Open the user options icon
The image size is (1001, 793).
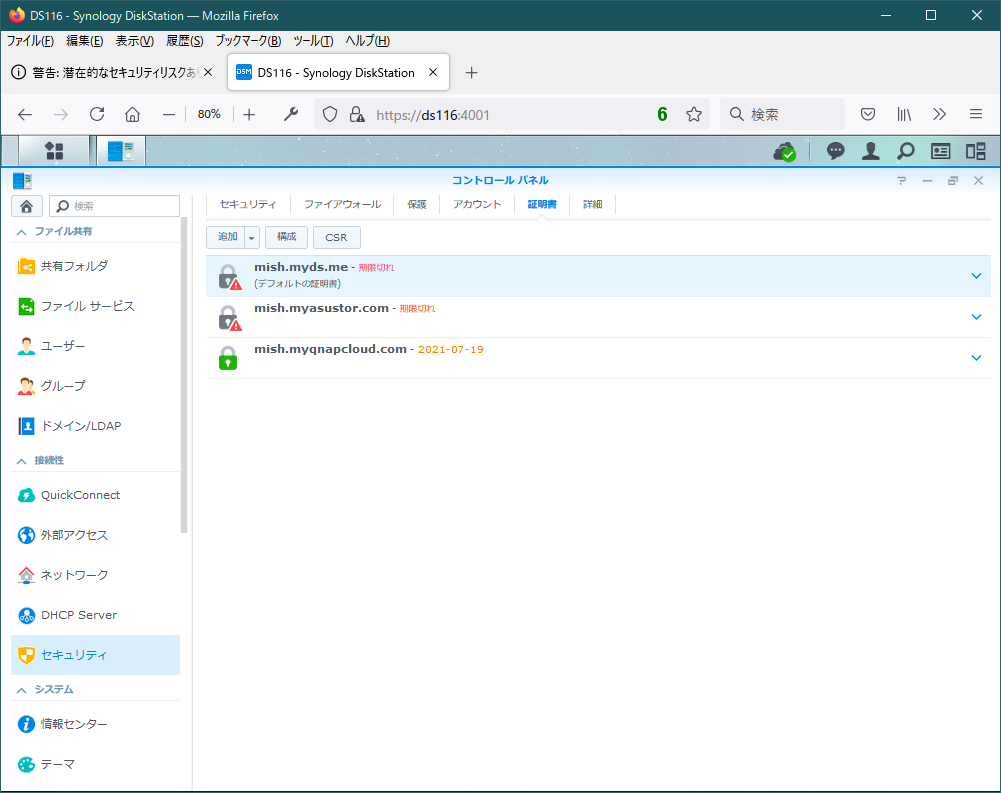pyautogui.click(x=870, y=151)
